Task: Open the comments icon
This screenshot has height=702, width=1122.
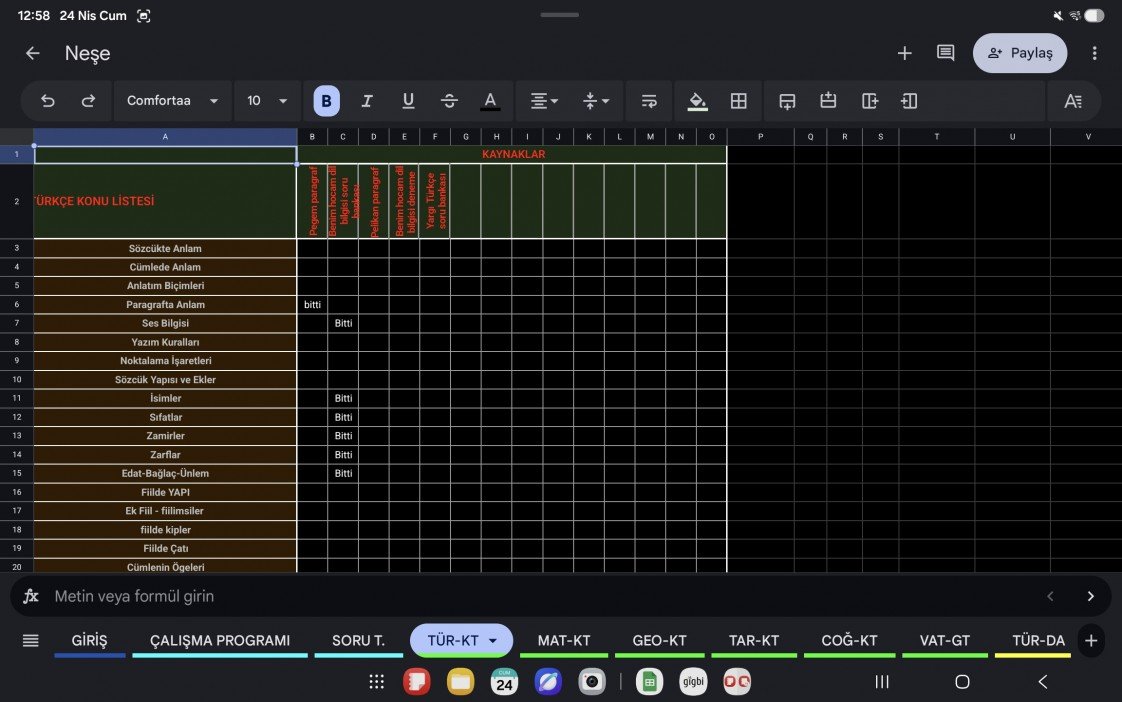Action: [x=945, y=53]
